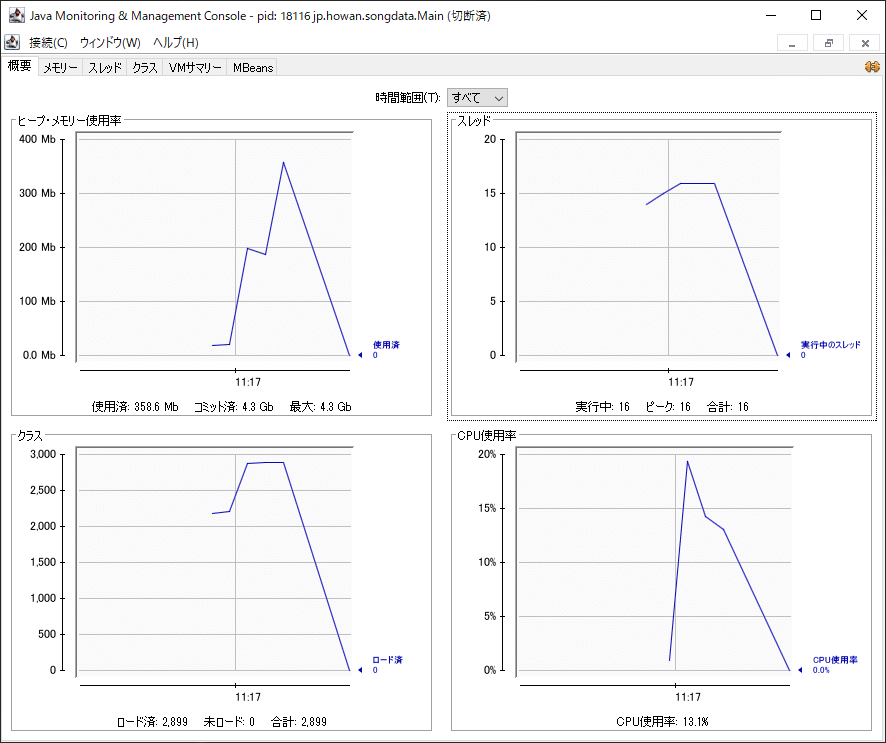Click the internal frame minimize icon
This screenshot has height=743, width=886.
pyautogui.click(x=793, y=43)
